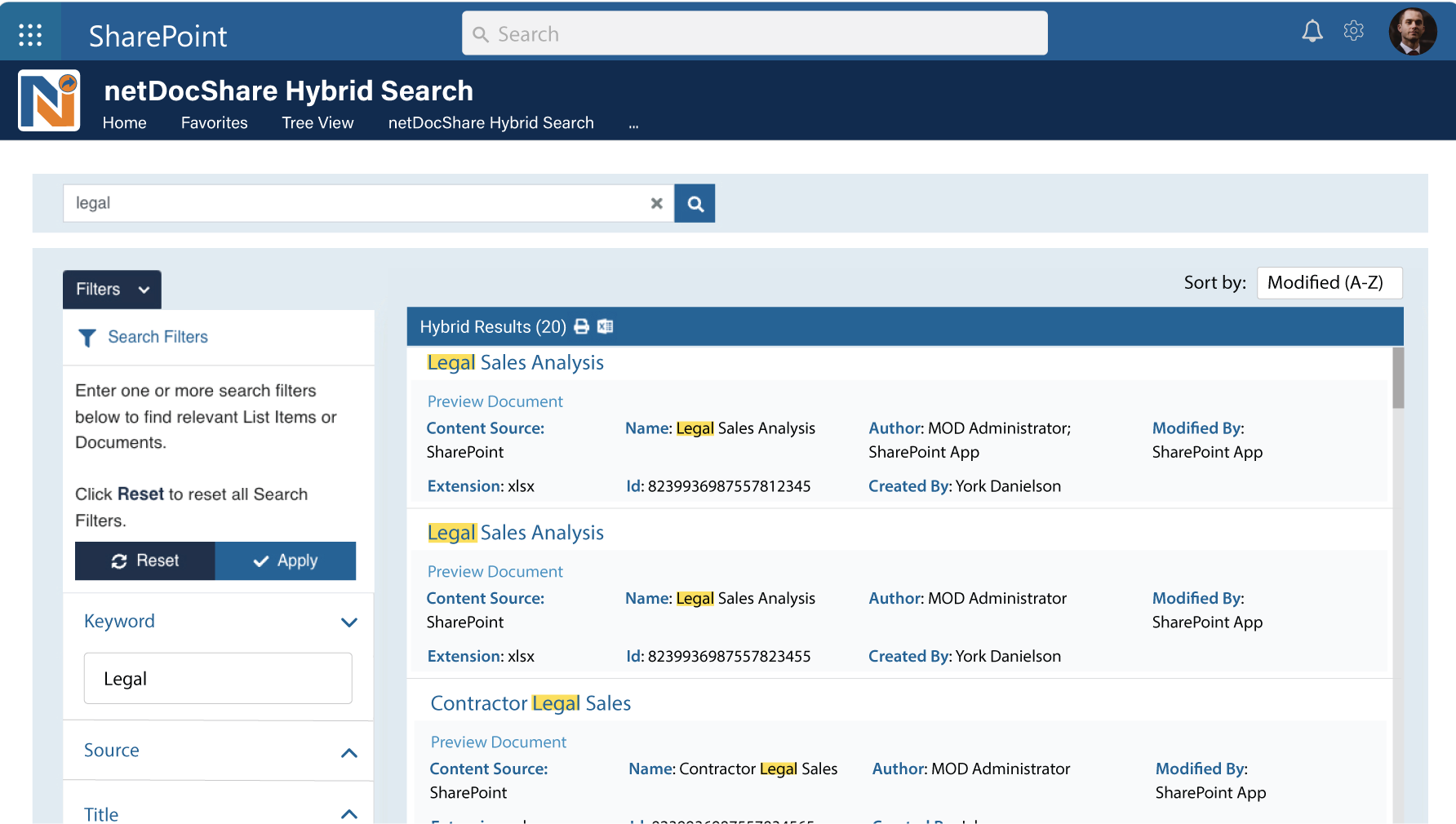Preview Document for result Id ending 823455
The height and width of the screenshot is (824, 1456).
click(x=495, y=572)
